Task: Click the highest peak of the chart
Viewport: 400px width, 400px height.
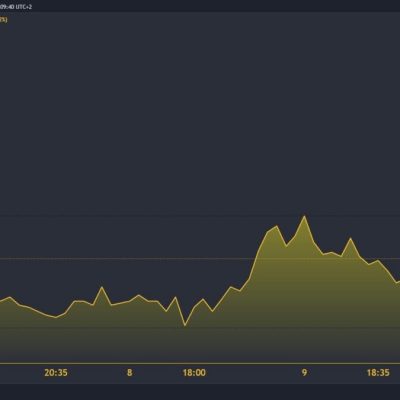Action: [304, 216]
